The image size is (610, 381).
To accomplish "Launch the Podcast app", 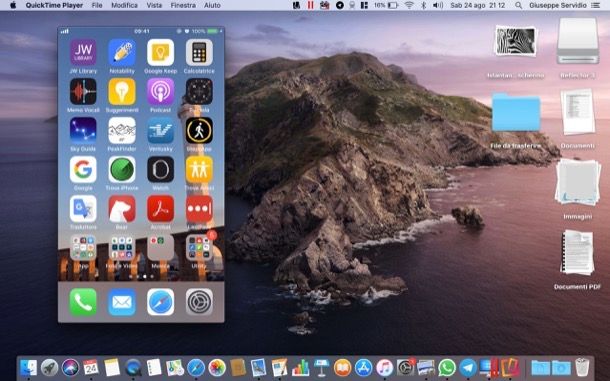I will 160,91.
